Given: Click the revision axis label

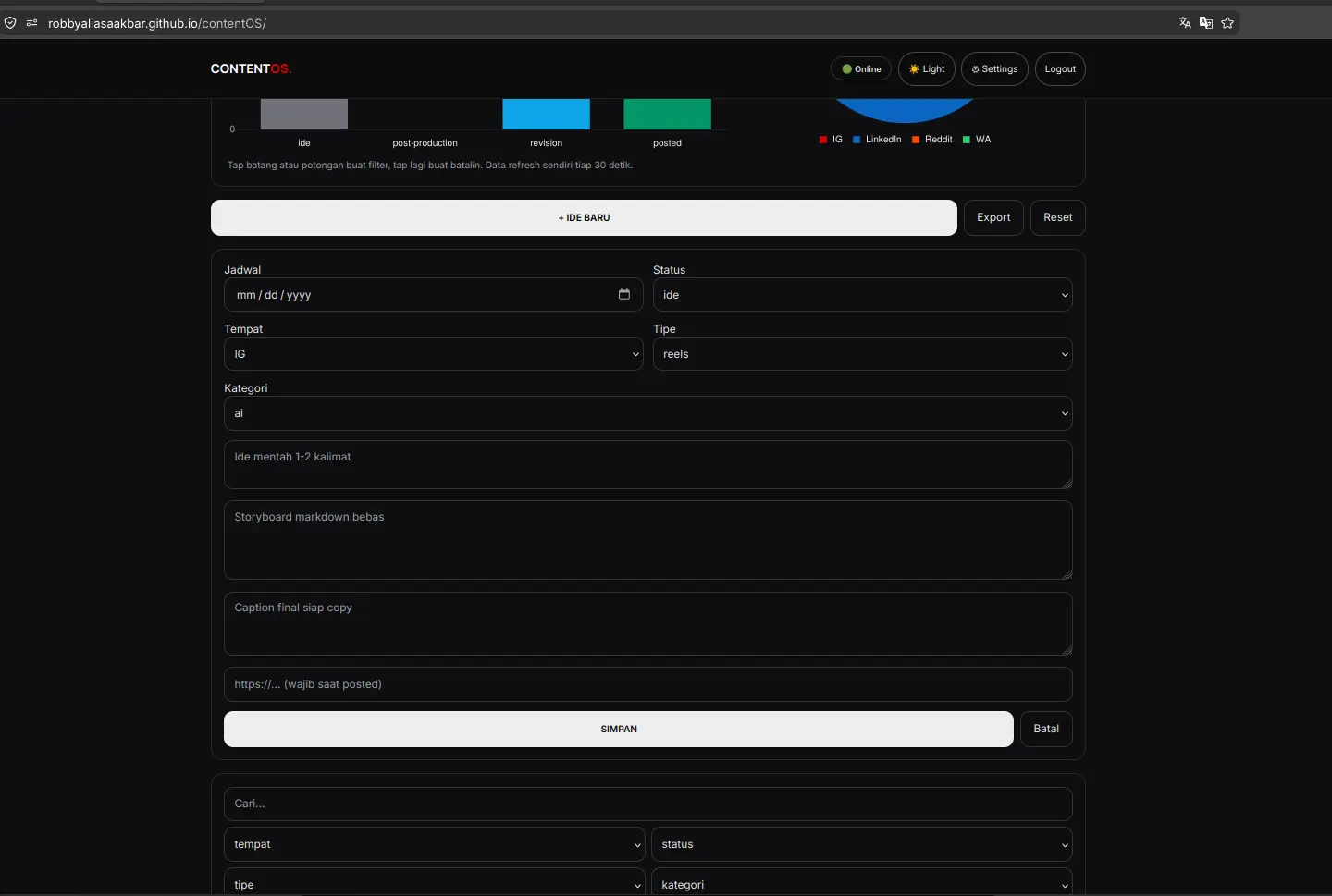Looking at the screenshot, I should click(x=546, y=143).
